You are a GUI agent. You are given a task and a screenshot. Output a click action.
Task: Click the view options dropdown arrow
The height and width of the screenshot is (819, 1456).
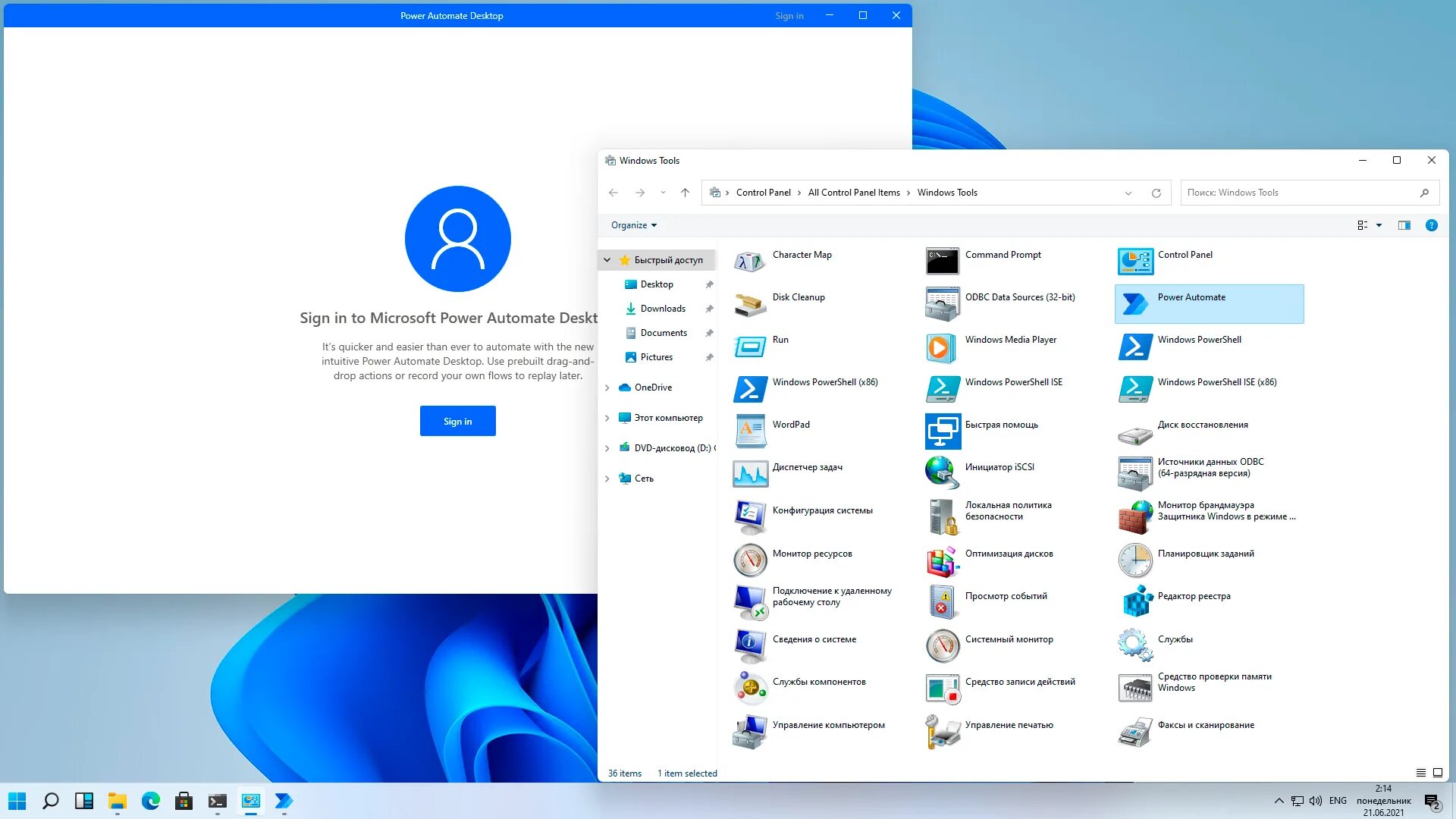pos(1378,225)
